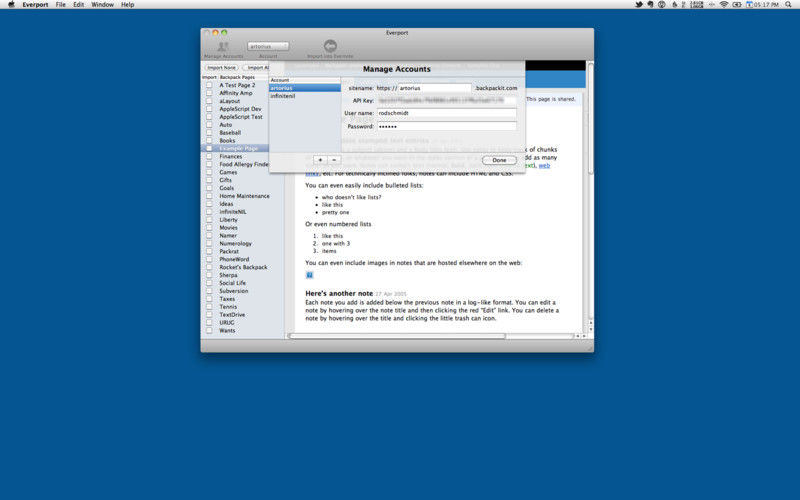The width and height of the screenshot is (800, 500).
Task: Open the Apple menu
Action: 11,5
